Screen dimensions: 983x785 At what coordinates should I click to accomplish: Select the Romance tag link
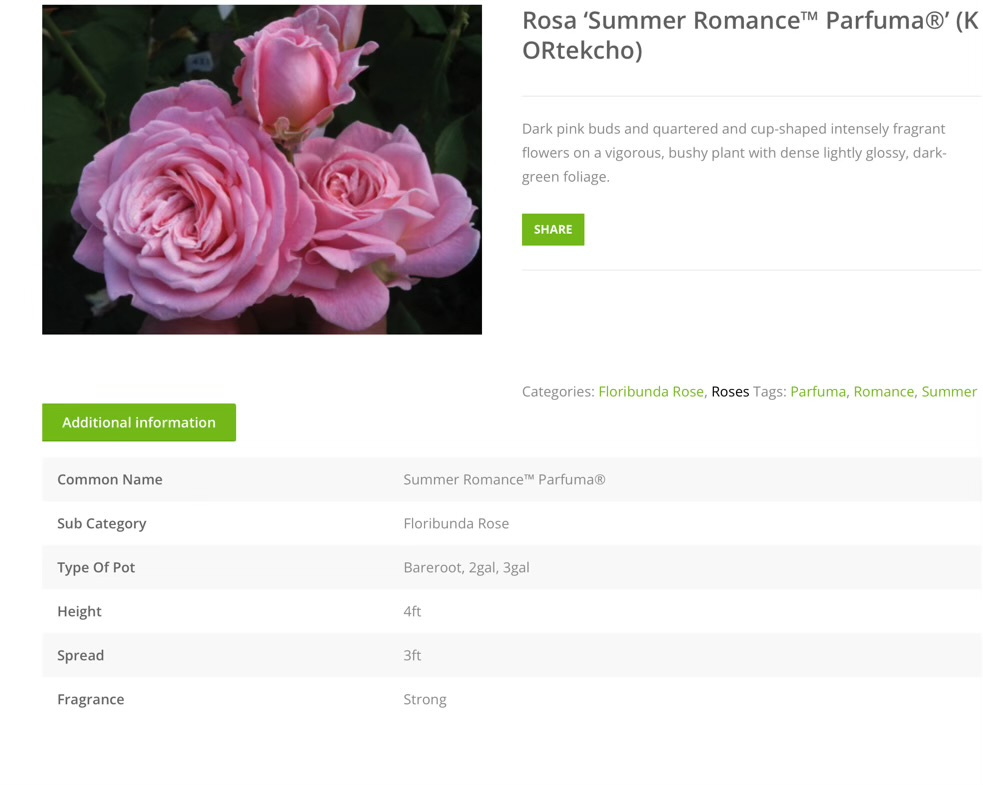884,392
